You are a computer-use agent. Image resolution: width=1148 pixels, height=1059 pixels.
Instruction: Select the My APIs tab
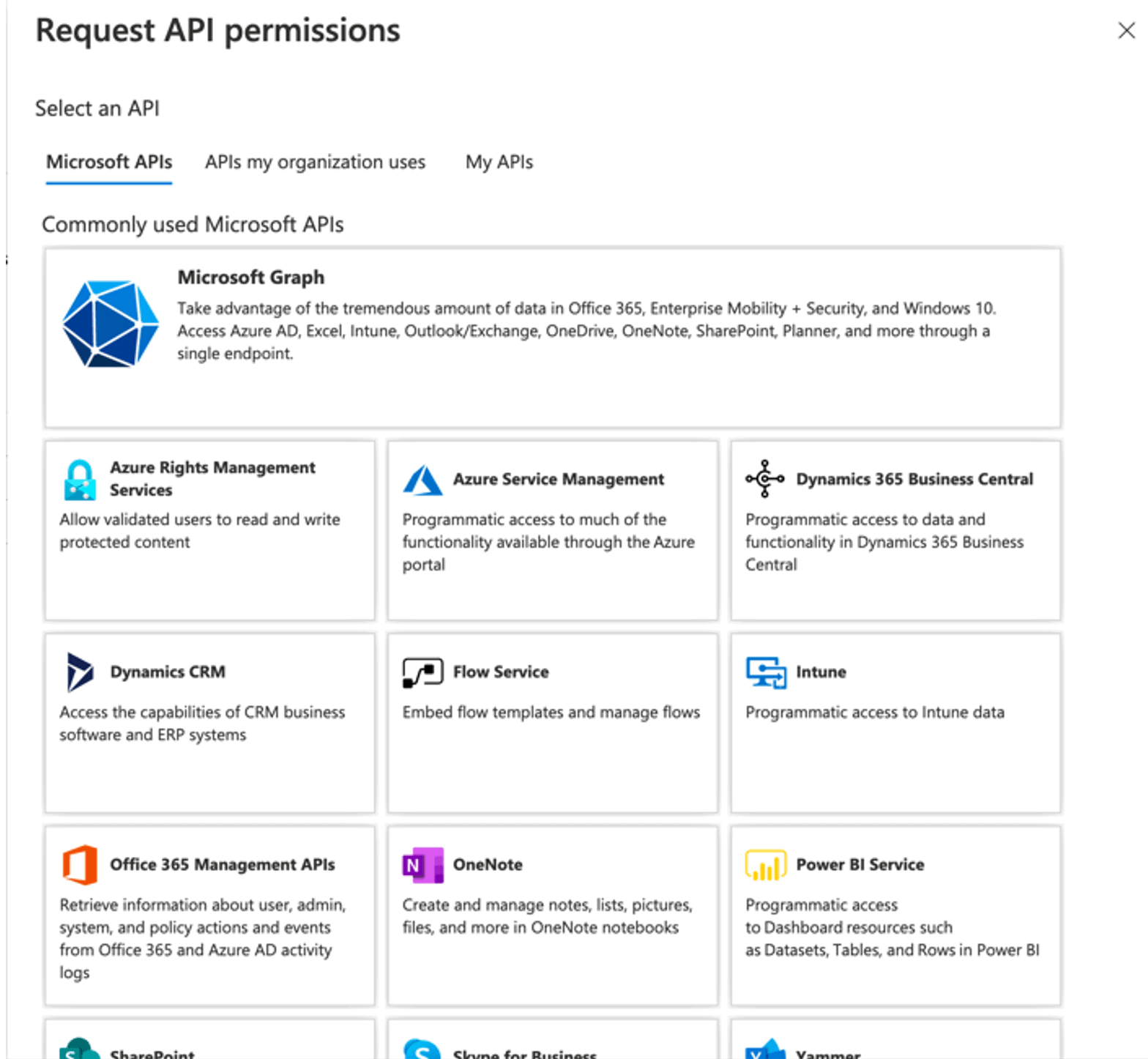499,162
